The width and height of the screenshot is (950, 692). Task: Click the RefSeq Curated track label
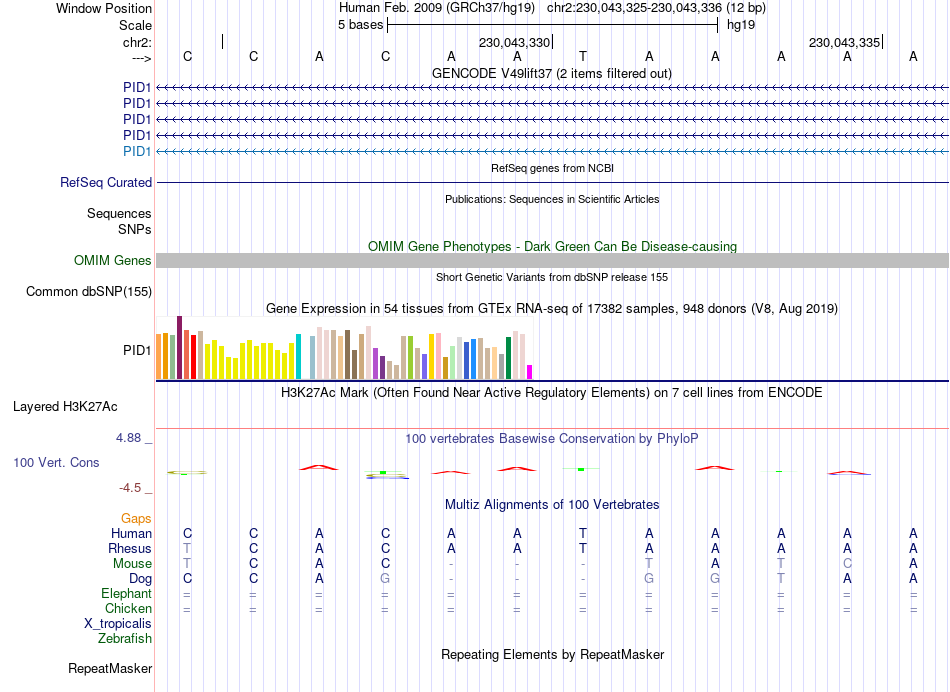[x=106, y=182]
